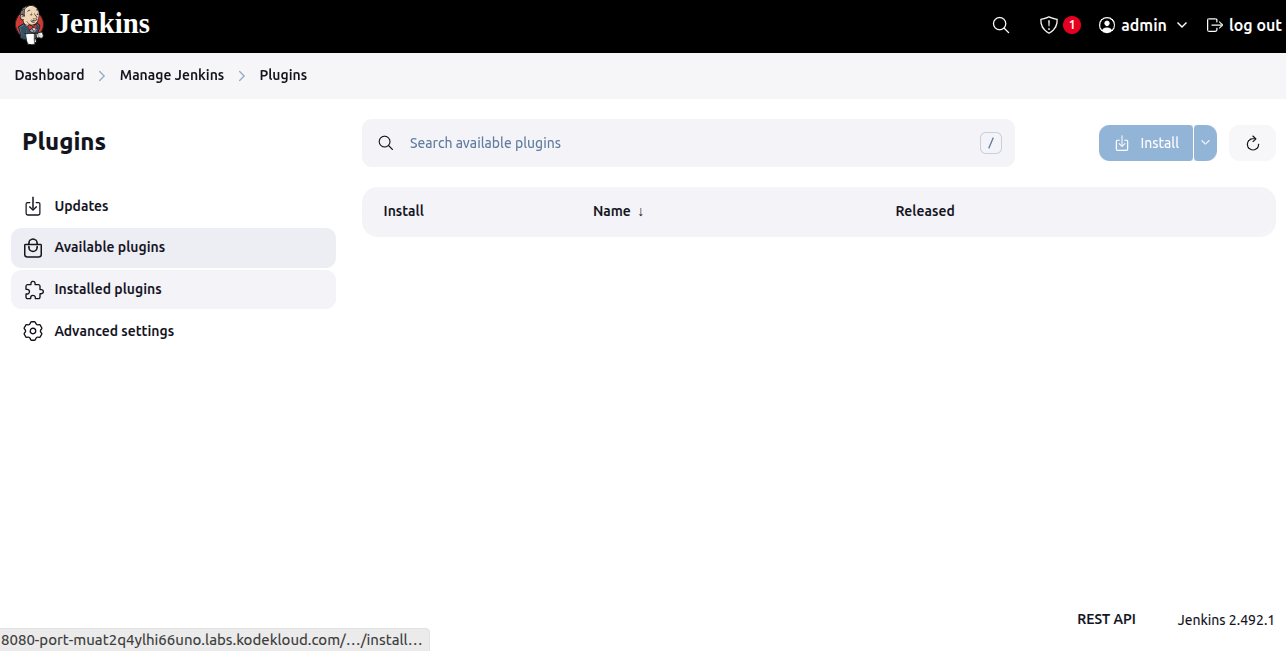1286x651 pixels.
Task: Click the red notification count badge
Action: pyautogui.click(x=1072, y=25)
